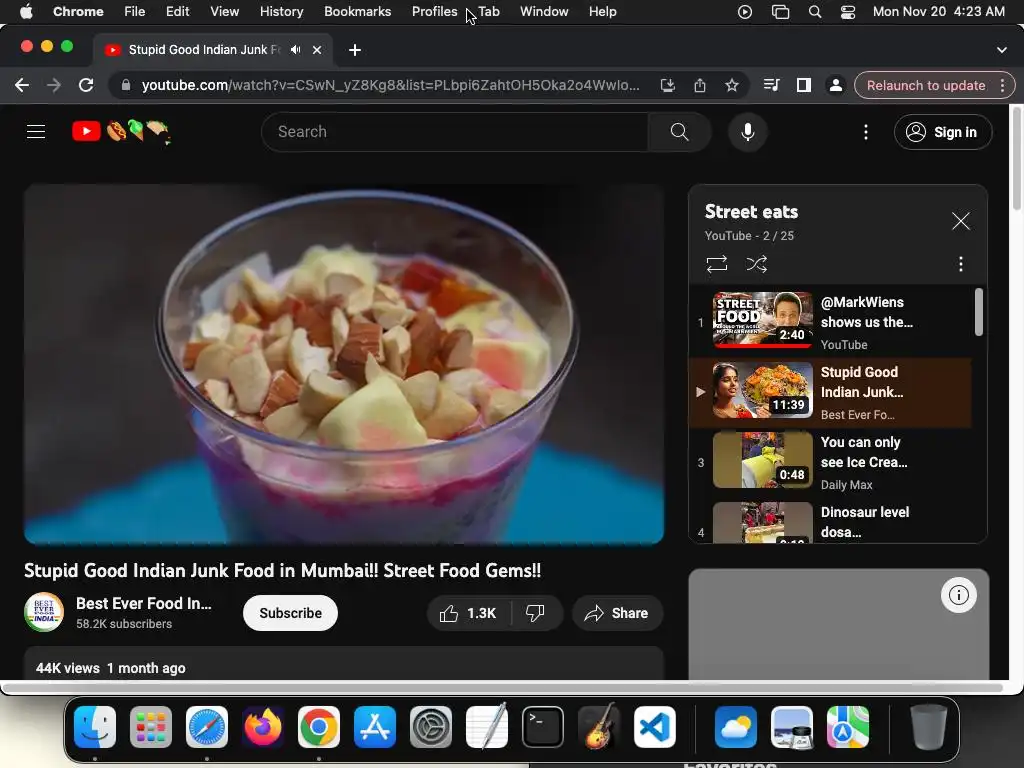Image resolution: width=1024 pixels, height=768 pixels.
Task: Open the Street eats playlist options menu
Action: [x=960, y=264]
